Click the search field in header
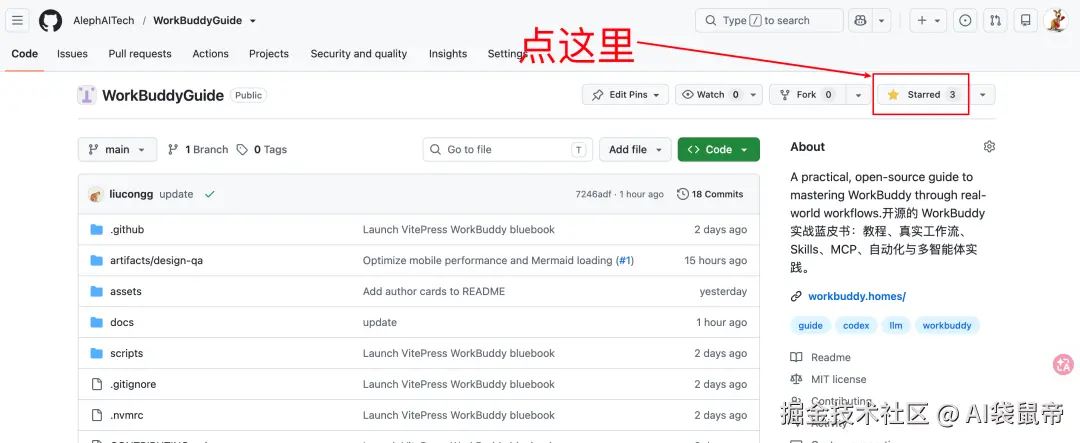This screenshot has width=1080, height=443. [769, 21]
